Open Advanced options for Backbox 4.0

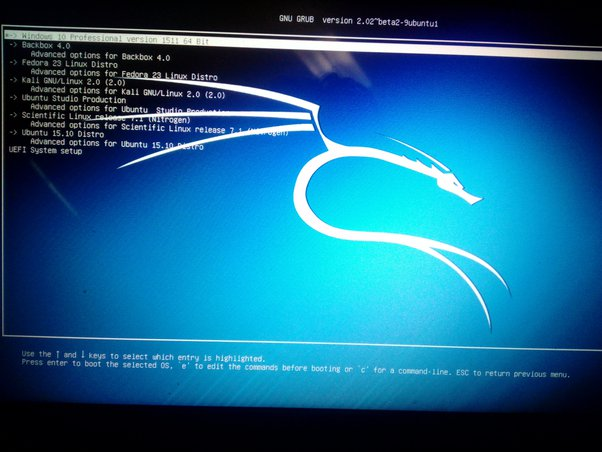click(x=100, y=56)
